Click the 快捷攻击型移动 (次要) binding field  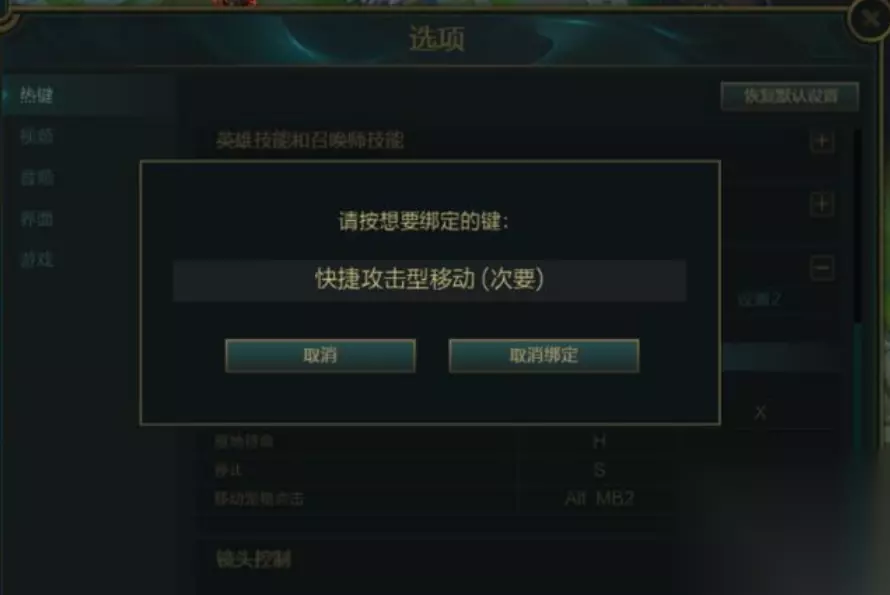430,280
